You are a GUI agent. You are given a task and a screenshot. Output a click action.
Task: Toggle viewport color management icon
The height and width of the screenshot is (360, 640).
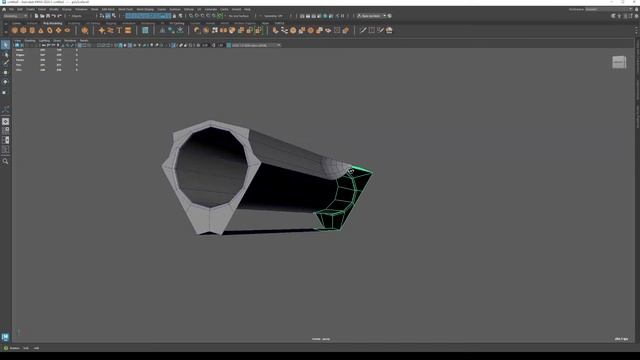click(229, 45)
